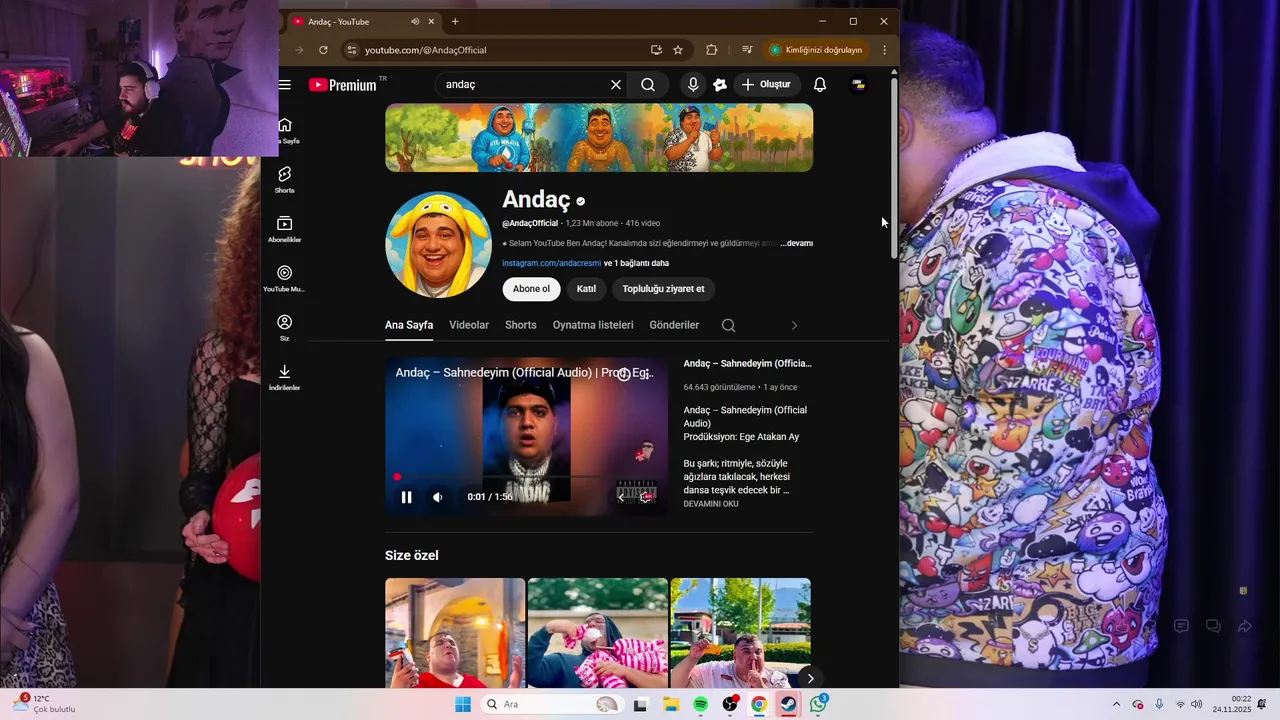This screenshot has width=1280, height=720.
Task: Mute the tab via speaker icon
Action: pyautogui.click(x=415, y=21)
